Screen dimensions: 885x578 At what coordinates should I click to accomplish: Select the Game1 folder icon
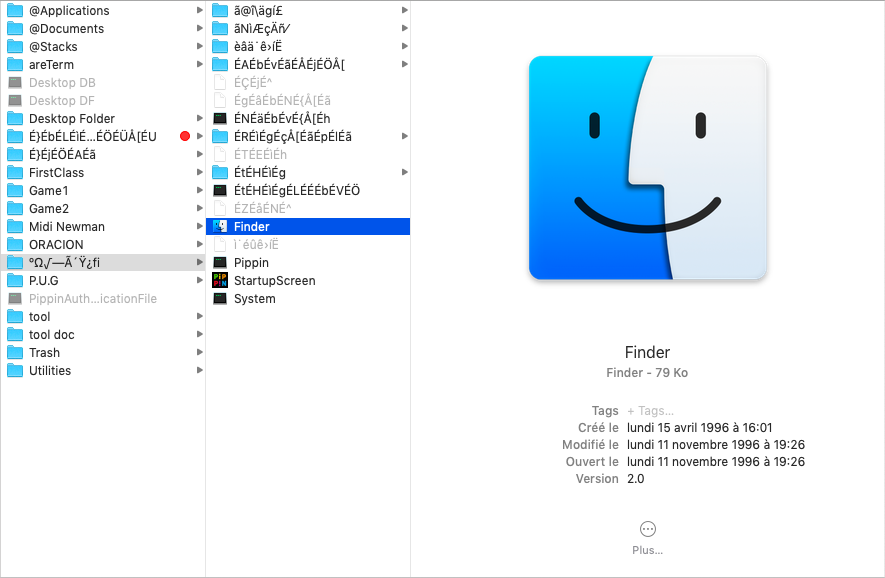(15, 191)
